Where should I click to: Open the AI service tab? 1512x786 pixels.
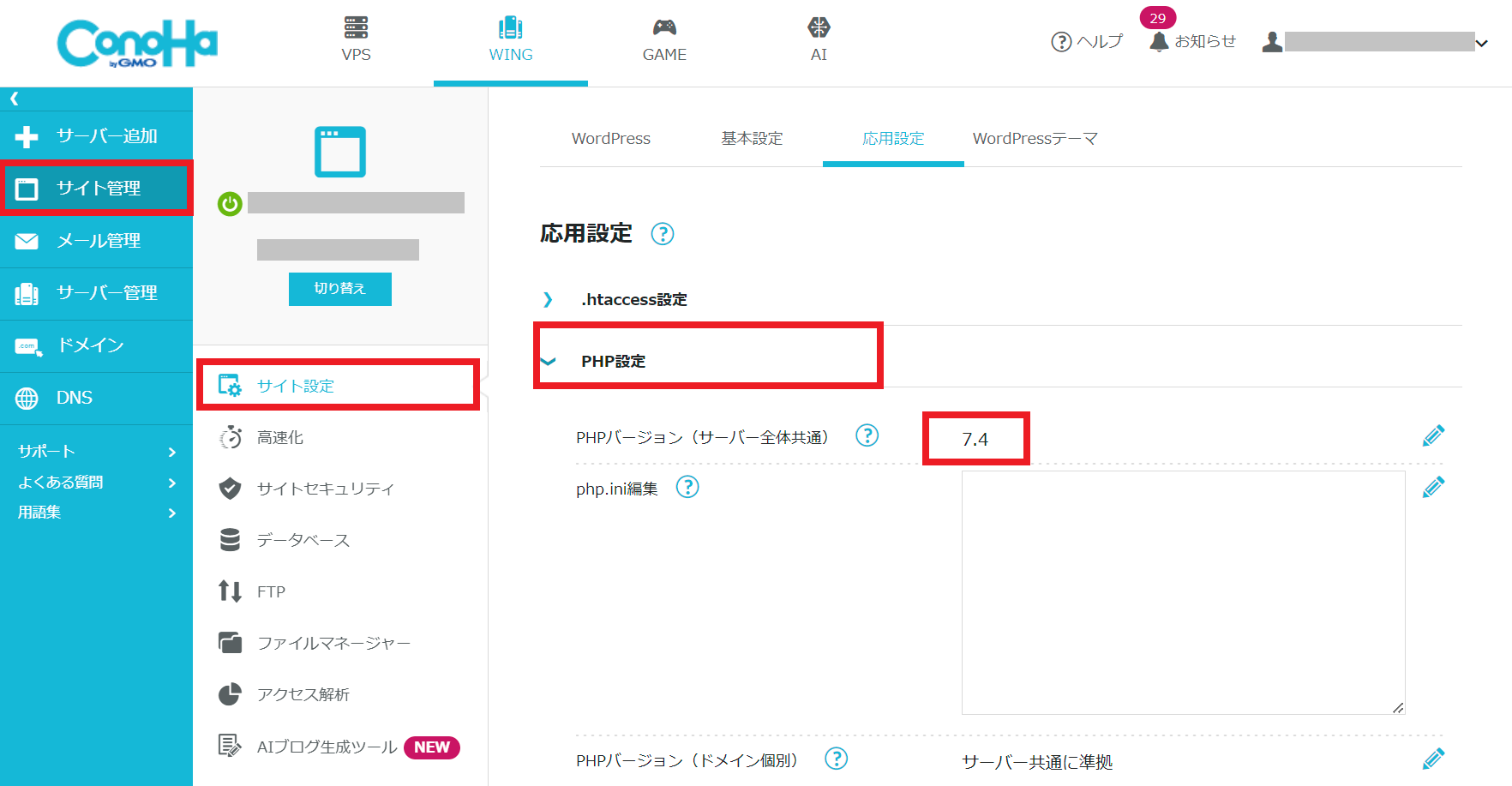(819, 40)
